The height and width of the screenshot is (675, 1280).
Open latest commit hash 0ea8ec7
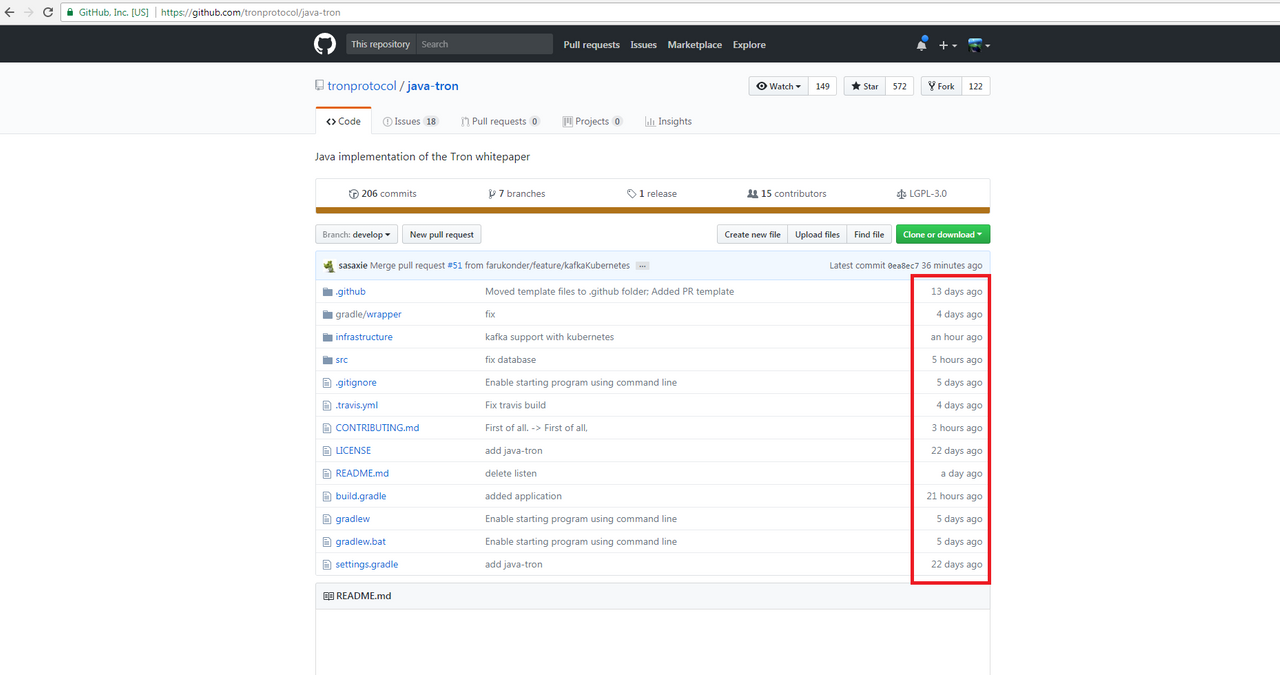click(903, 266)
